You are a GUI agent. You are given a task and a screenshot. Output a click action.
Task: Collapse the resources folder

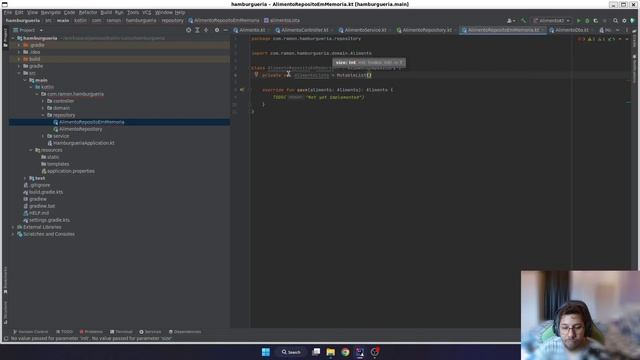point(31,150)
